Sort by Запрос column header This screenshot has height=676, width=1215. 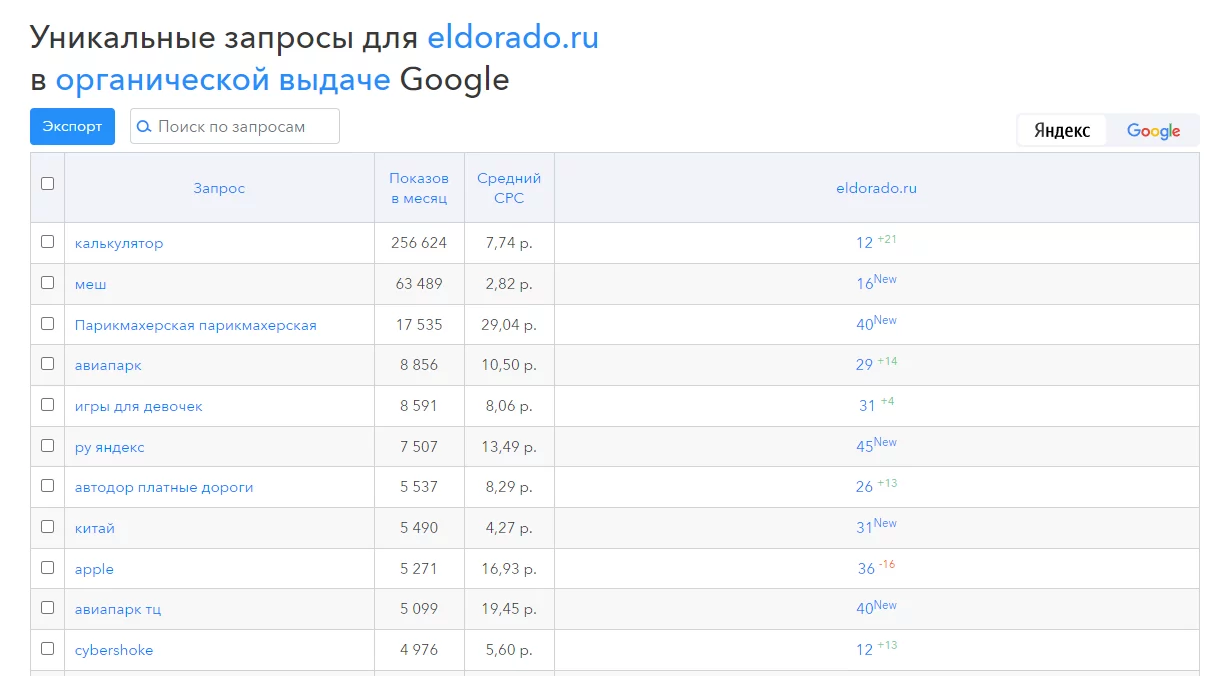(219, 188)
